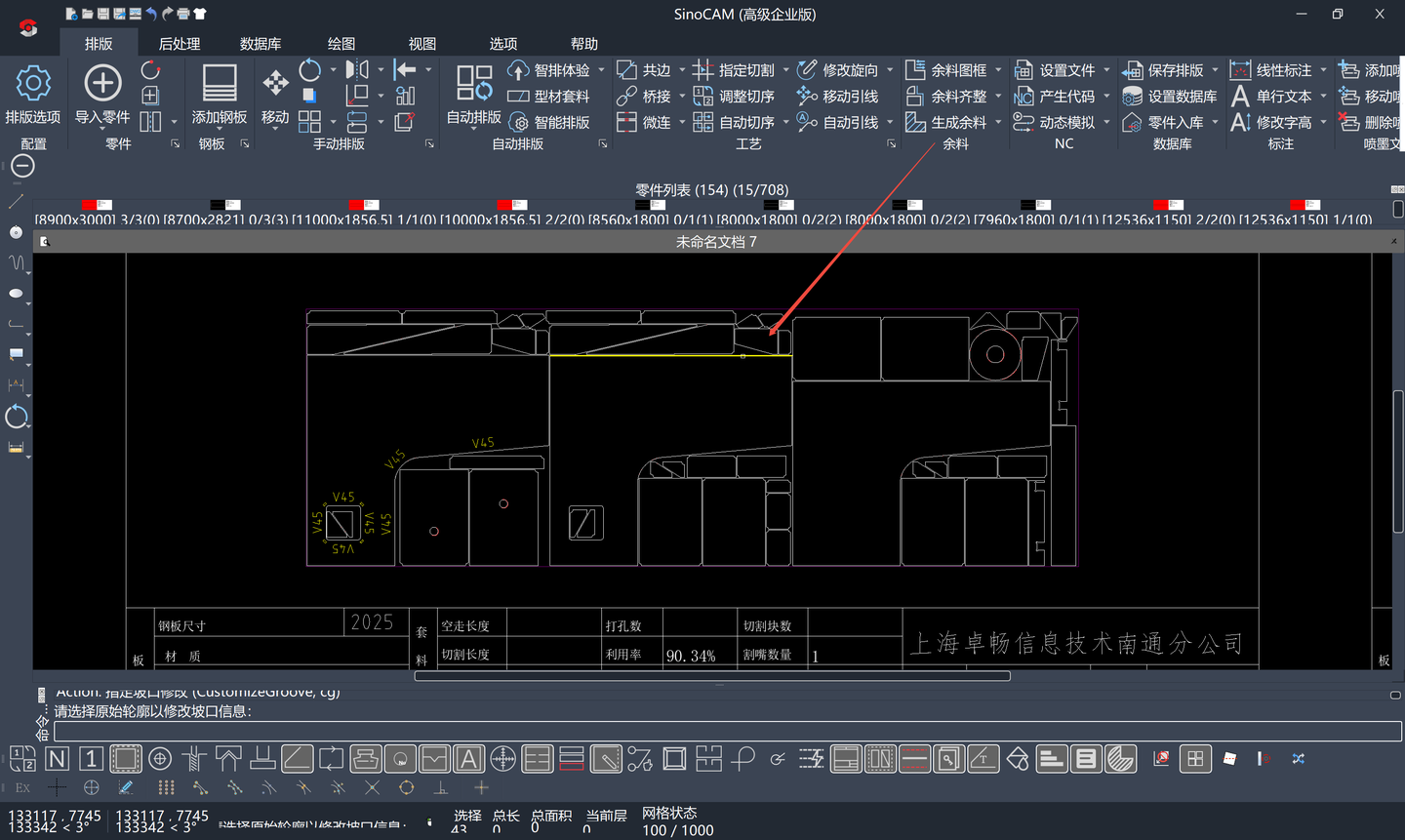Click the 产生代码 NC code icon
Viewport: 1405px width, 840px height.
pos(1024,97)
